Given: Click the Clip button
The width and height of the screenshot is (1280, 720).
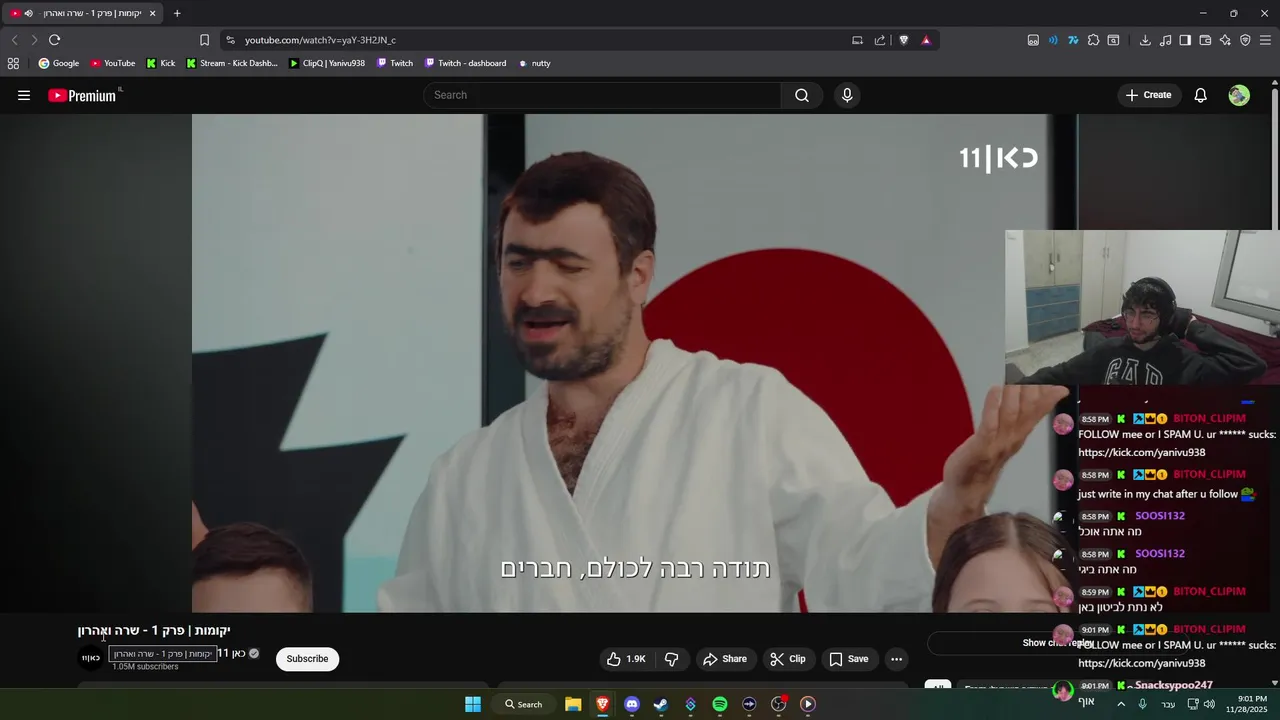Looking at the screenshot, I should pyautogui.click(x=787, y=659).
